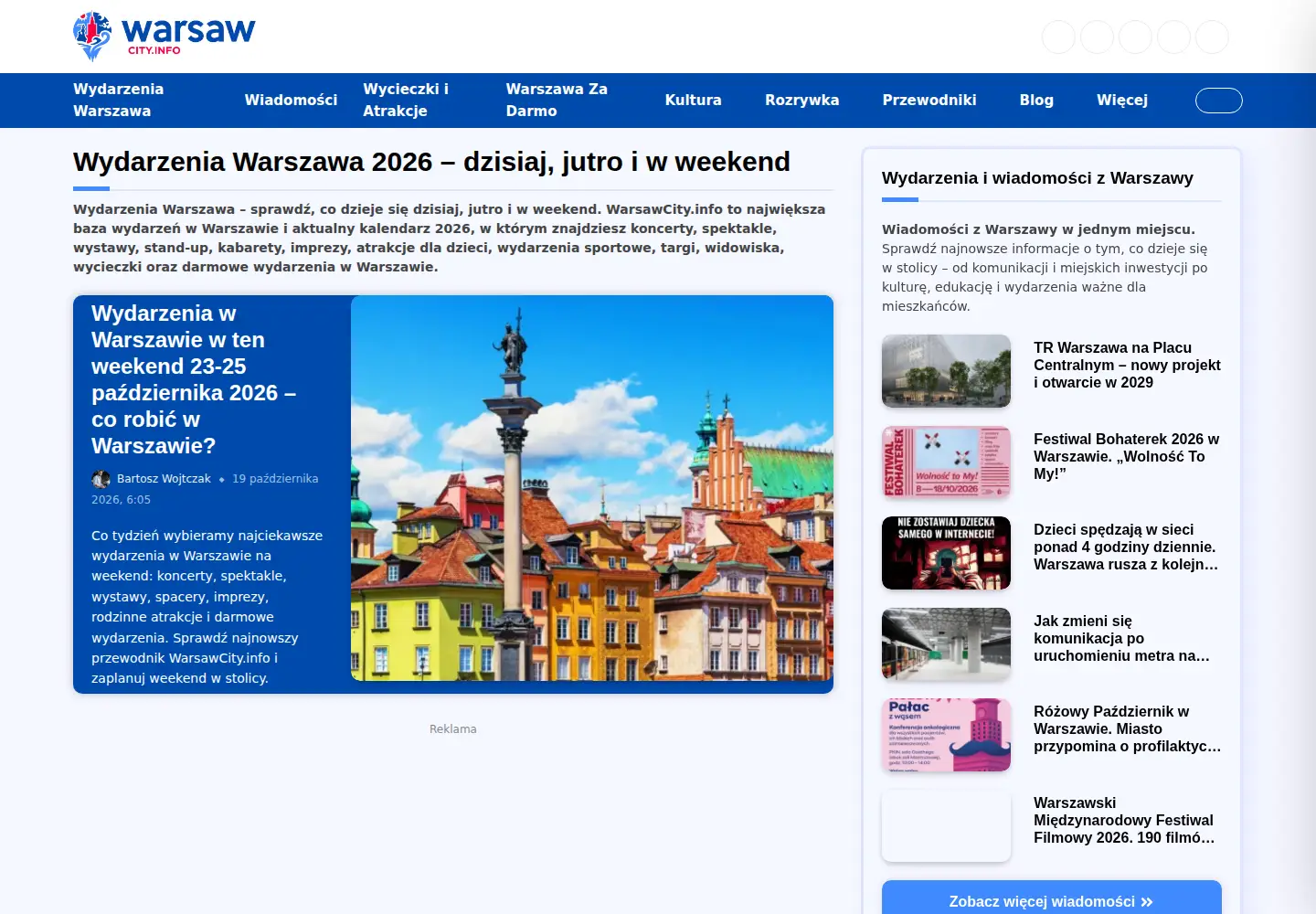Viewport: 1316px width, 914px height.
Task: Click the 'Nie zostawiaj dziecka' thumbnail
Action: point(946,553)
